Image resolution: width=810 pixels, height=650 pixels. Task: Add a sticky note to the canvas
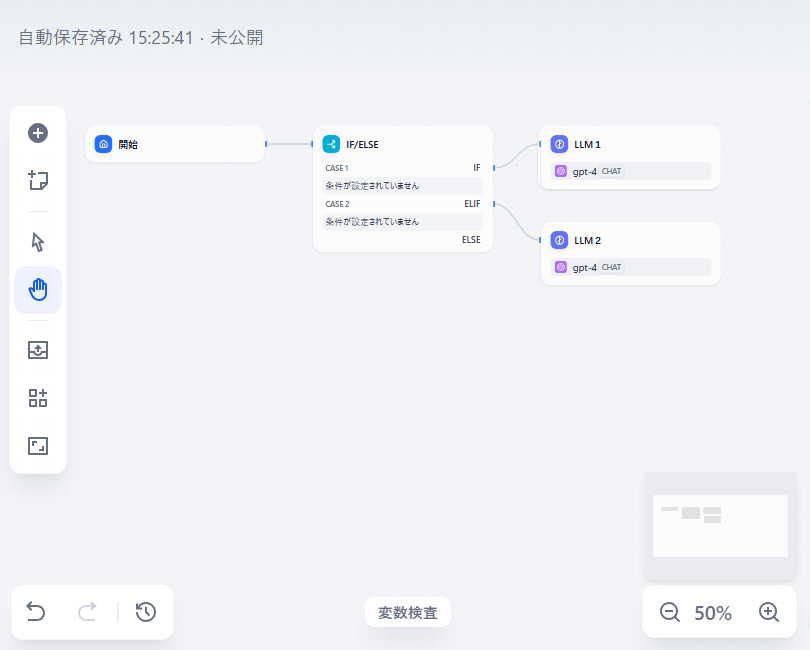pyautogui.click(x=38, y=181)
